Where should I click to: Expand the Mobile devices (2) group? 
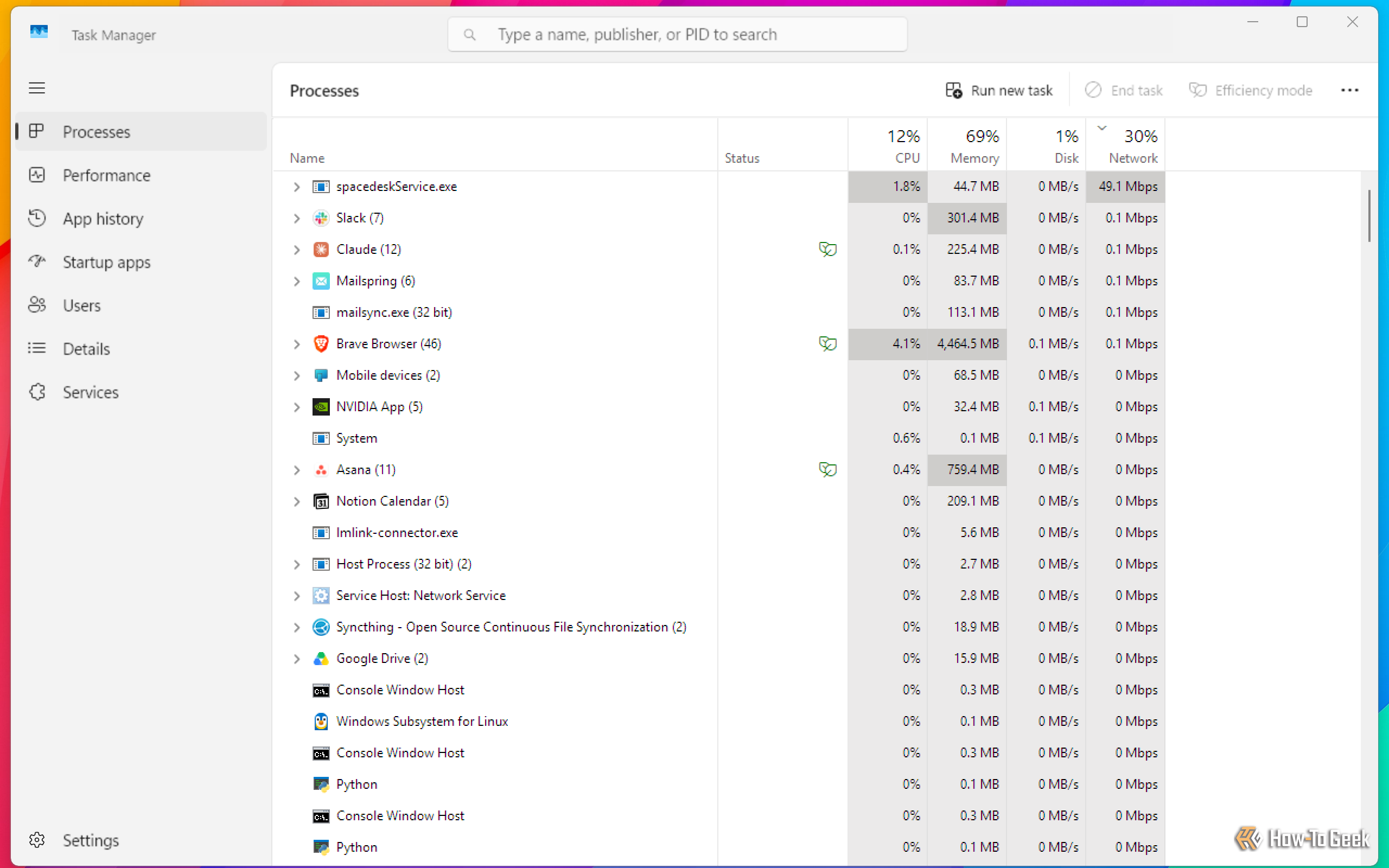point(297,376)
